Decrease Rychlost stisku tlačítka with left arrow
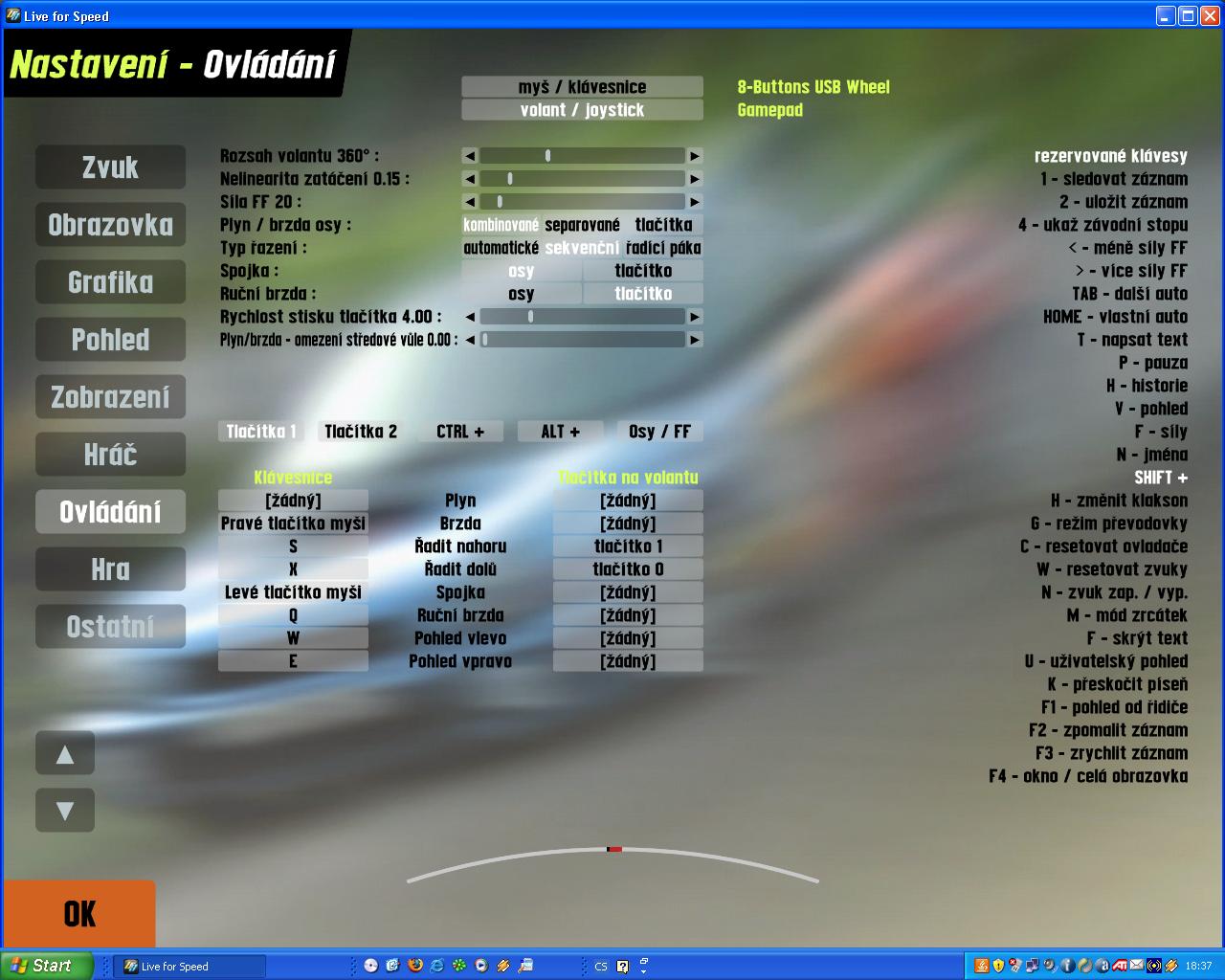 coord(470,317)
